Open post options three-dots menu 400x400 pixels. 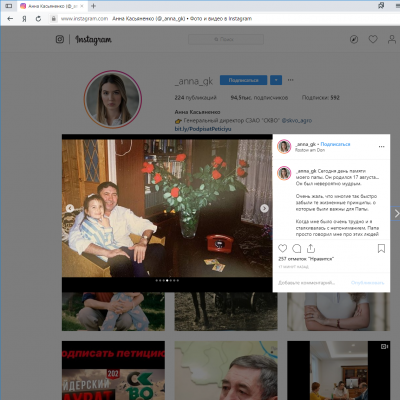coord(381,147)
